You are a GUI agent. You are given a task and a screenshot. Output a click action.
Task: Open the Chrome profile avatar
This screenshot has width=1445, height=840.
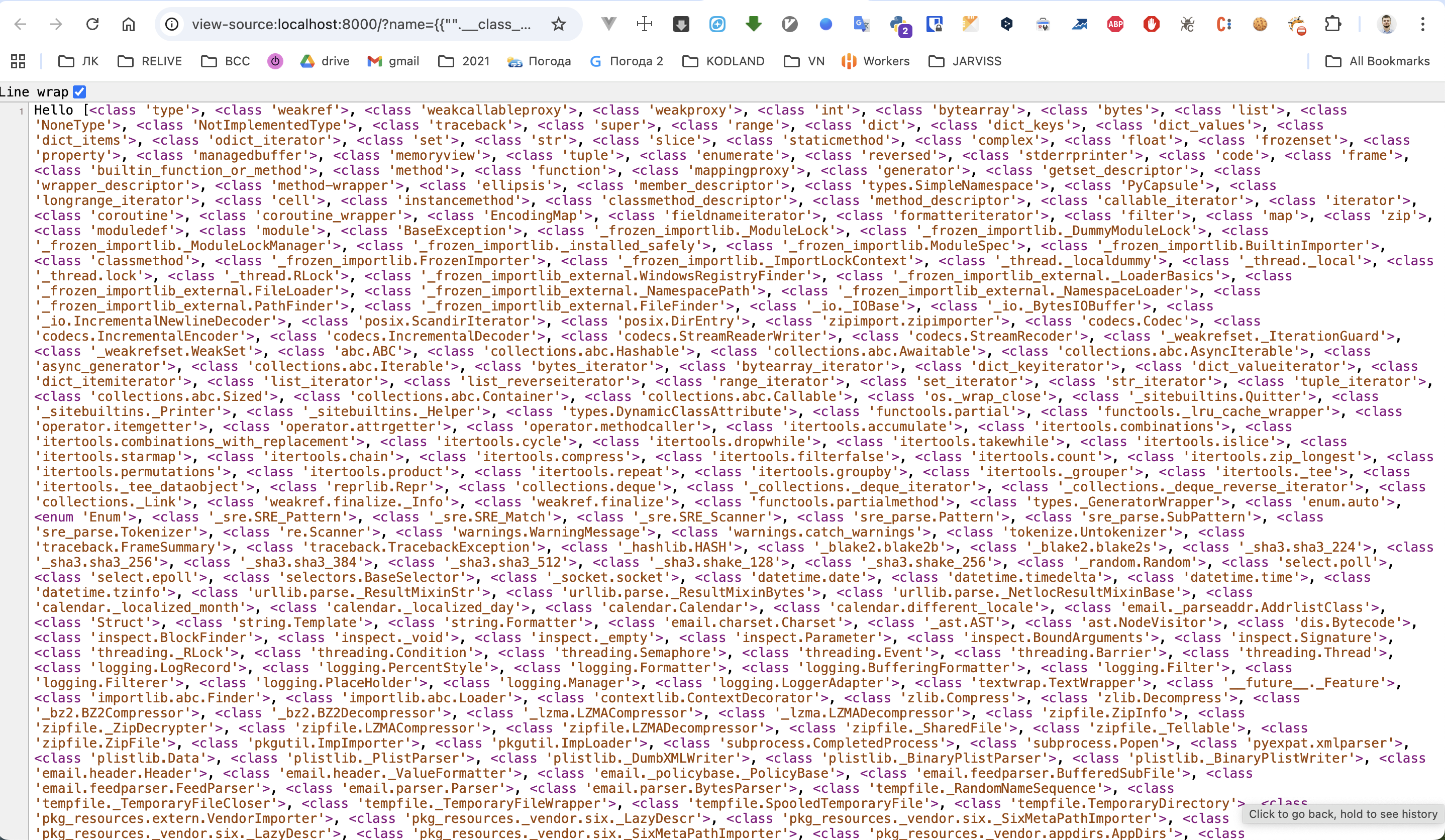point(1387,24)
